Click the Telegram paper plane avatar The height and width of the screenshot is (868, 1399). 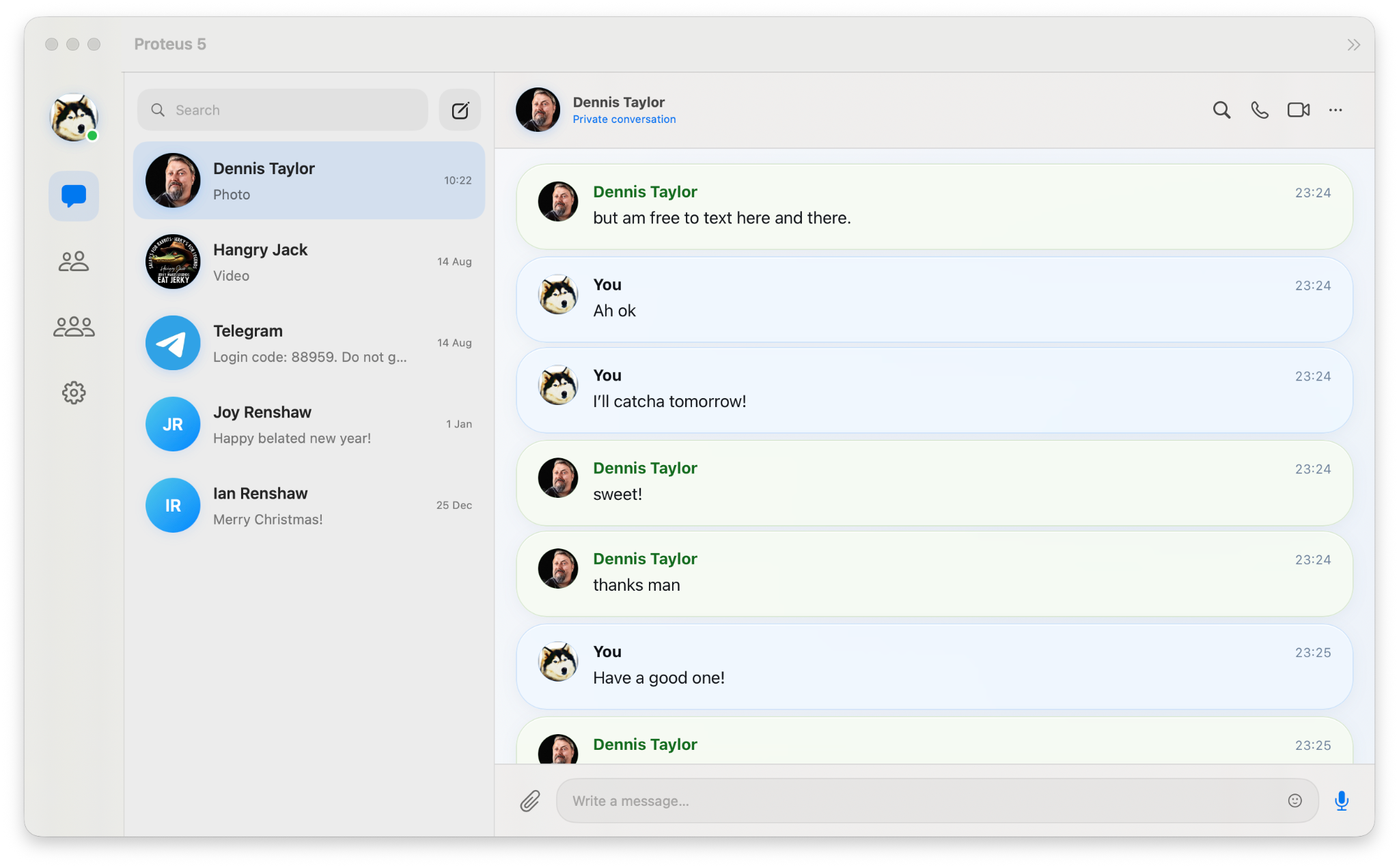coord(173,343)
